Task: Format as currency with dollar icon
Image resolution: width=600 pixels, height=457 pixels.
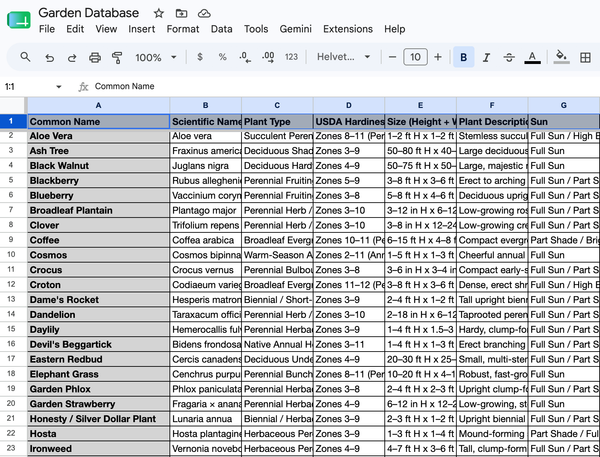Action: (200, 57)
